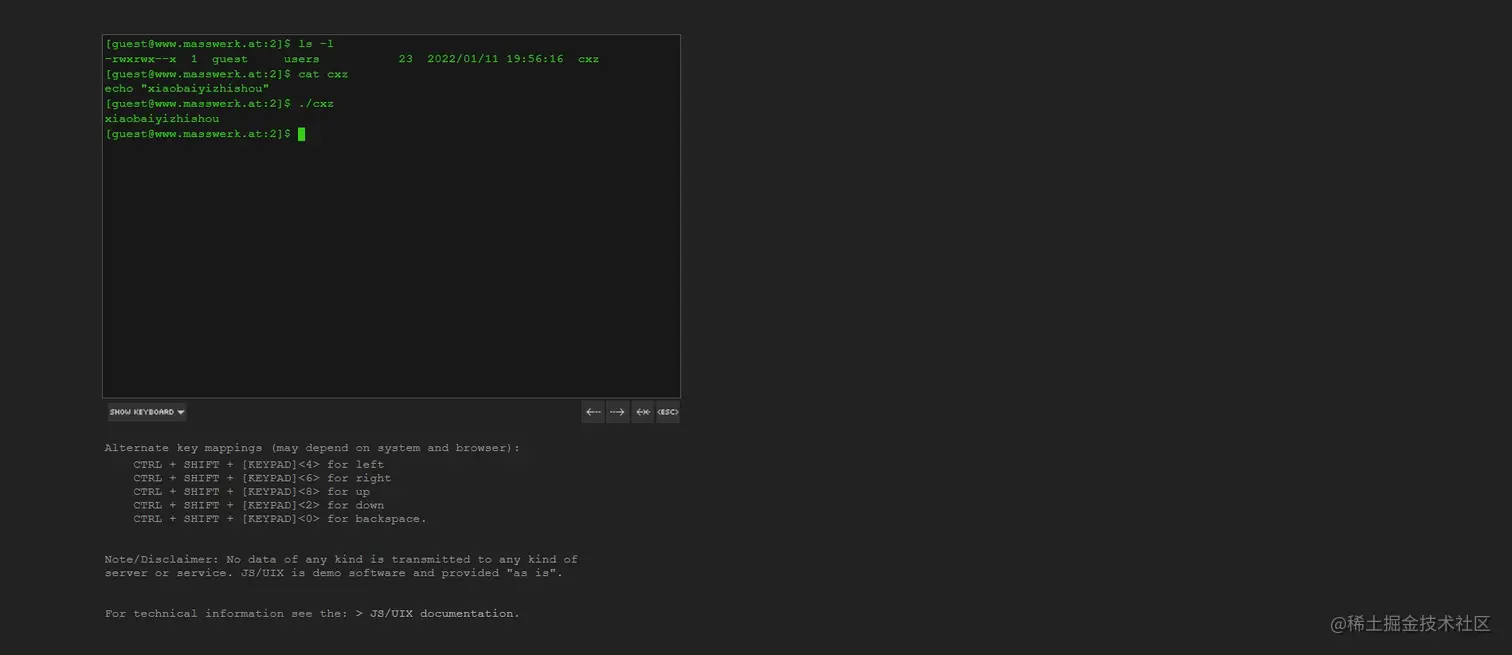This screenshot has height=655, width=1512.
Task: Click the '[KEYPAD]<4> for left' line
Action: coord(259,465)
